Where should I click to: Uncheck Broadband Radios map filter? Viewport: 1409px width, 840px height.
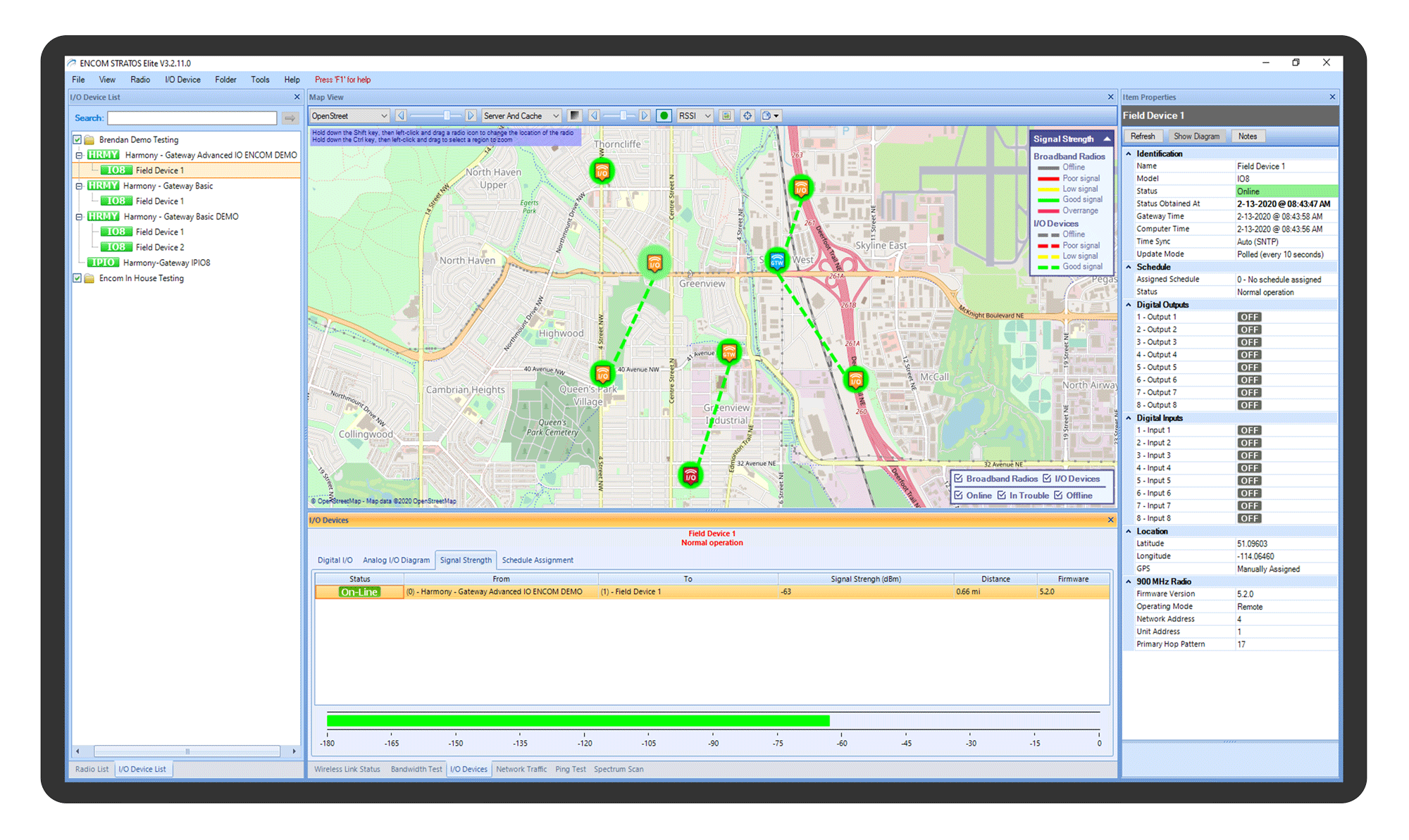(959, 479)
